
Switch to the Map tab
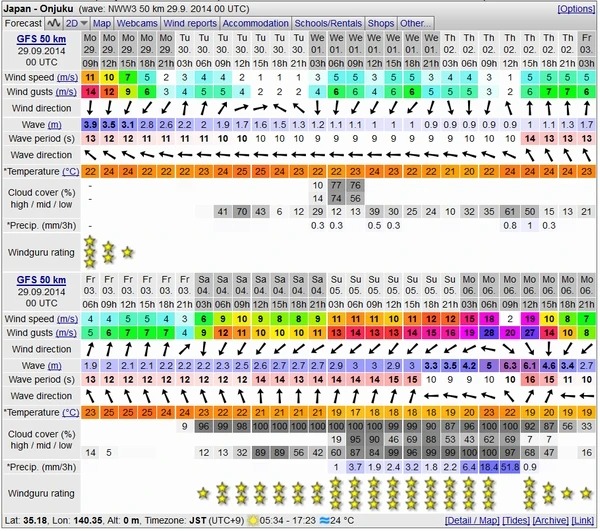102,23
